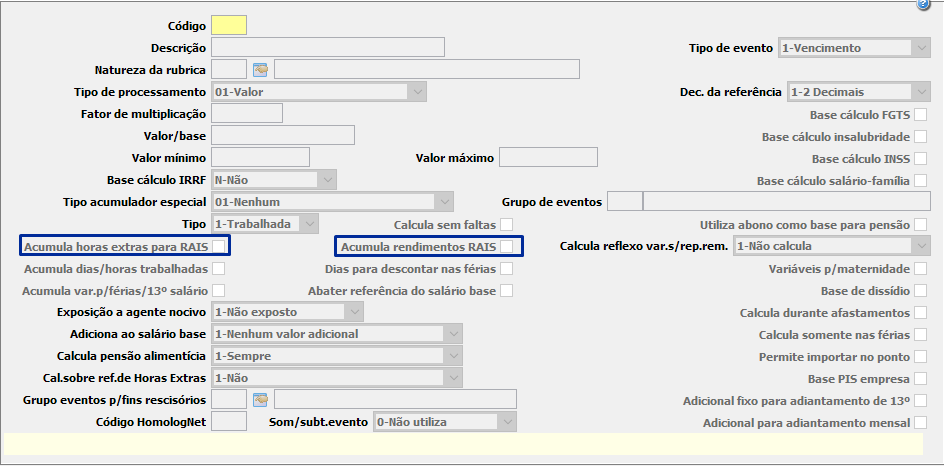Tick Abater referência do salário base
This screenshot has width=944, height=466.
coord(506,291)
